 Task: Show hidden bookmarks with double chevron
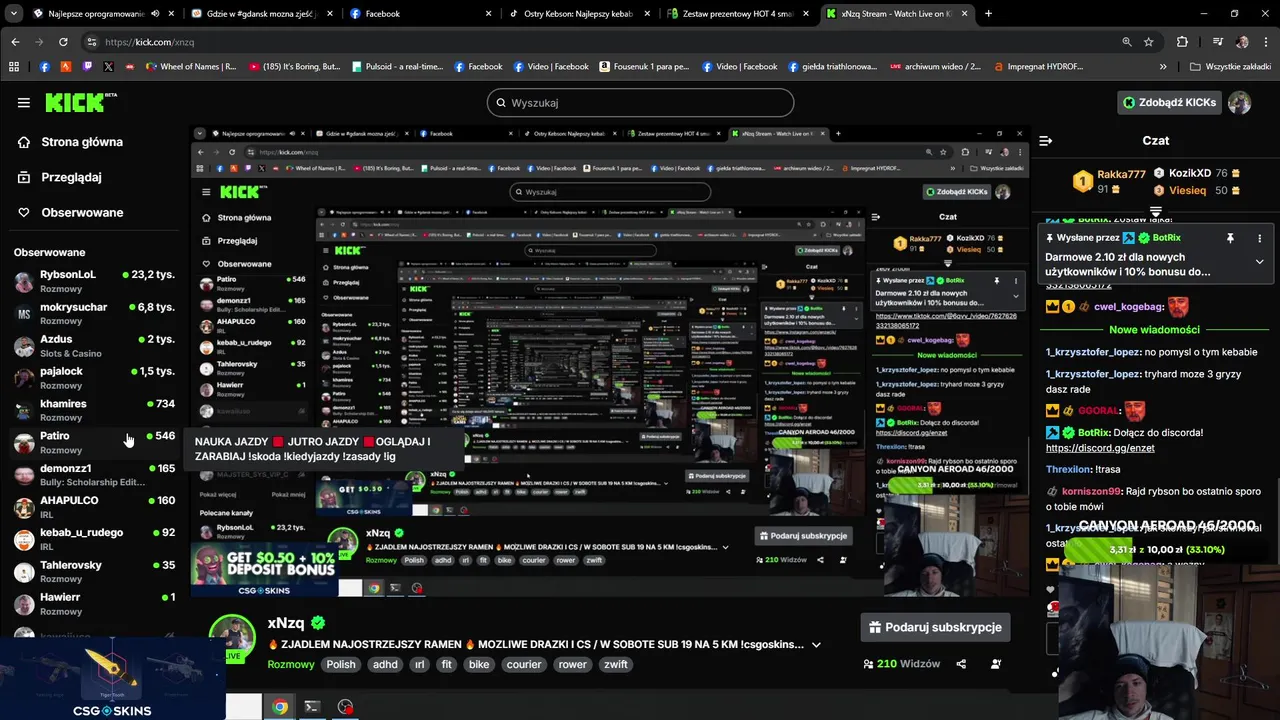pos(1163,67)
